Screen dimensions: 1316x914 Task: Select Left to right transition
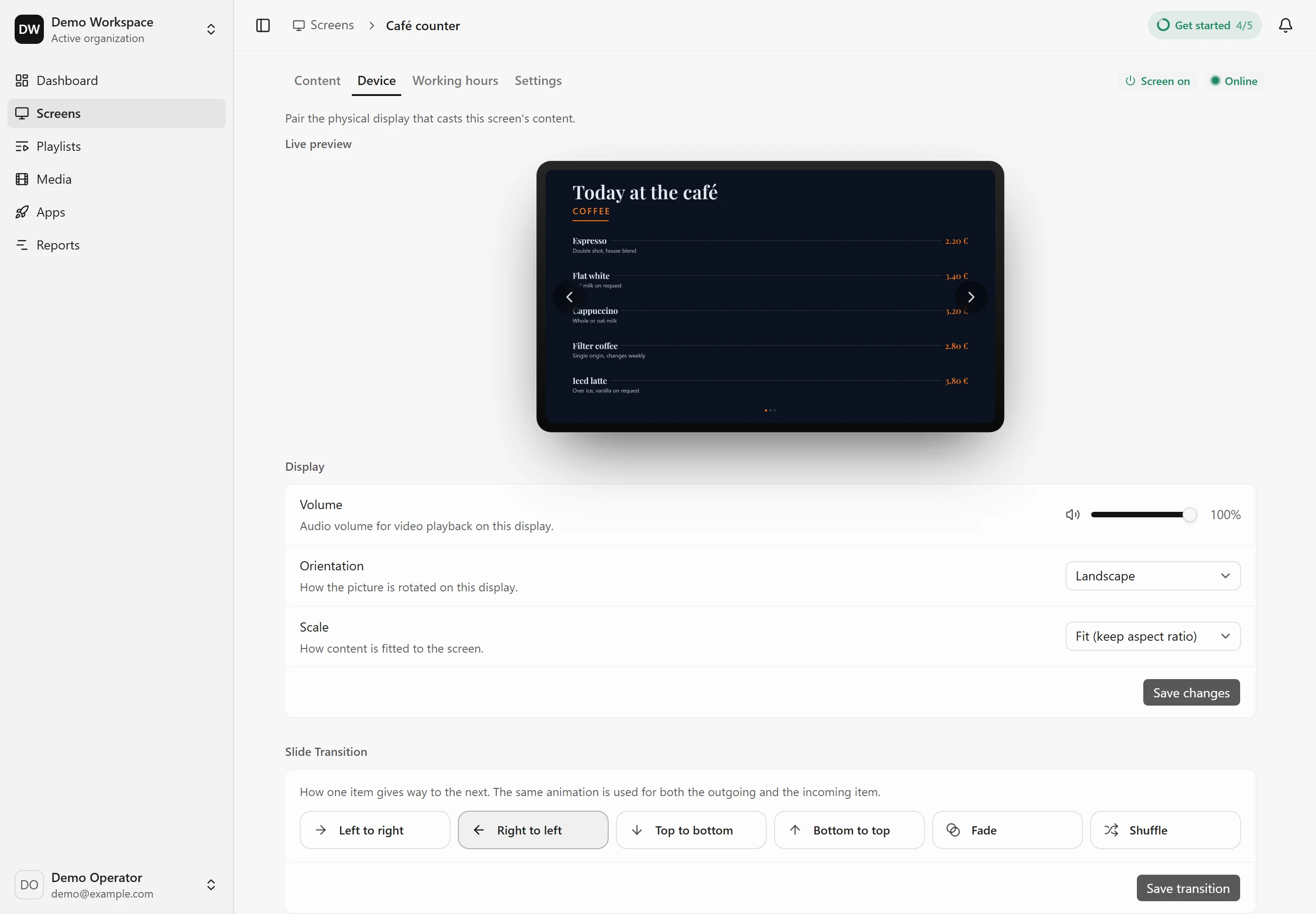coord(375,830)
